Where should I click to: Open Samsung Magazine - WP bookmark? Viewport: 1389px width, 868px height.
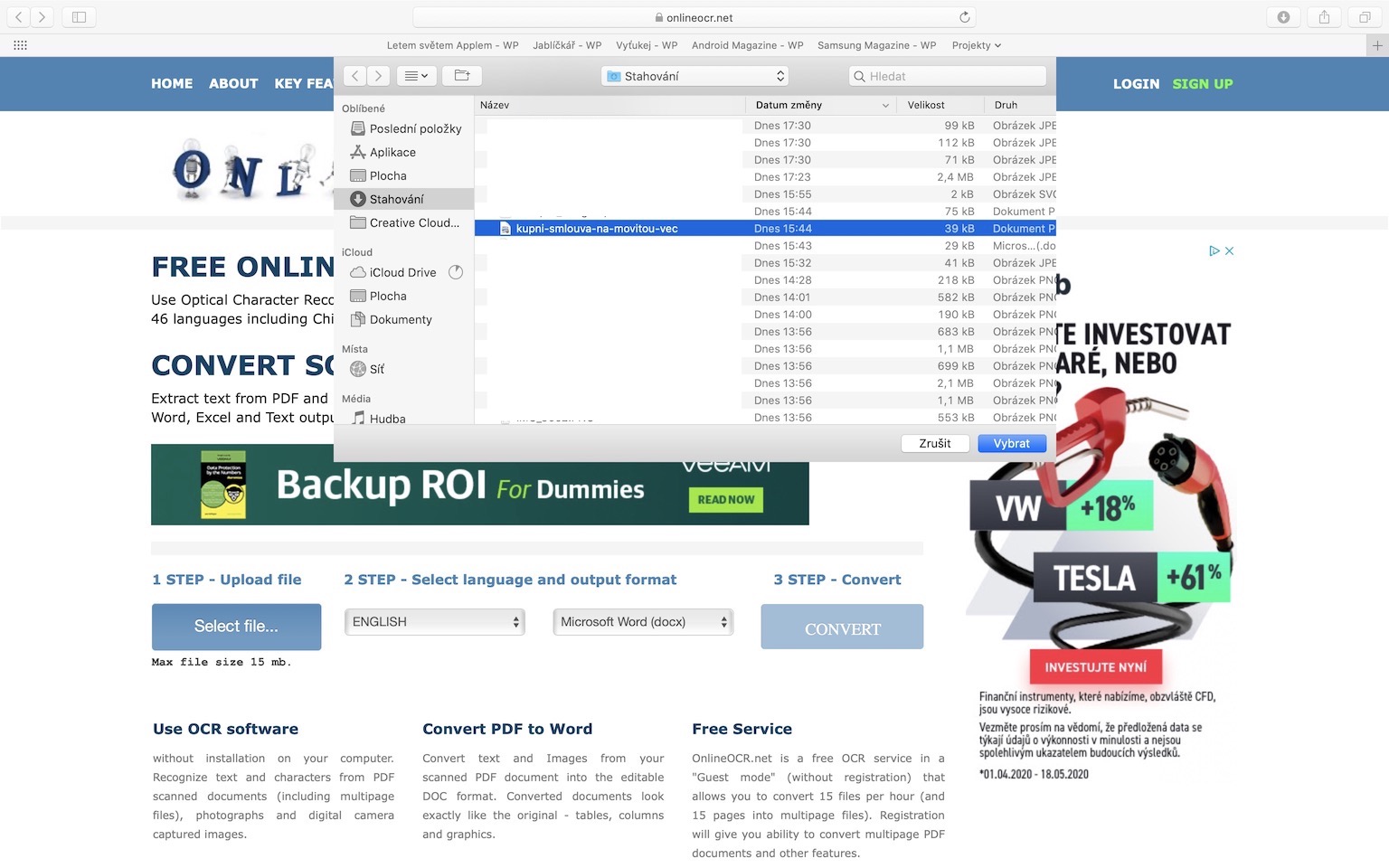[x=876, y=45]
